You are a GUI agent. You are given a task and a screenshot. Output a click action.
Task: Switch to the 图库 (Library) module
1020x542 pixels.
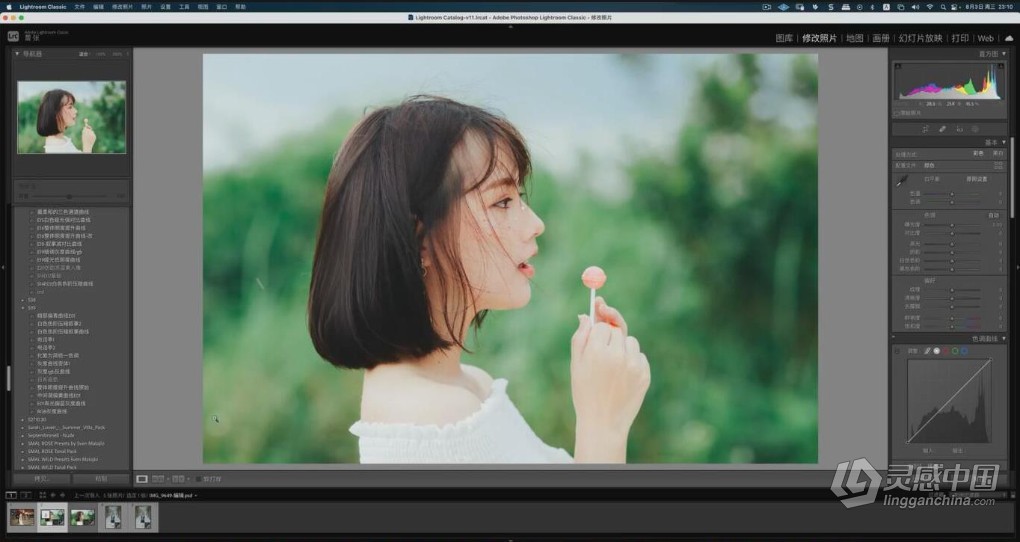tap(784, 38)
